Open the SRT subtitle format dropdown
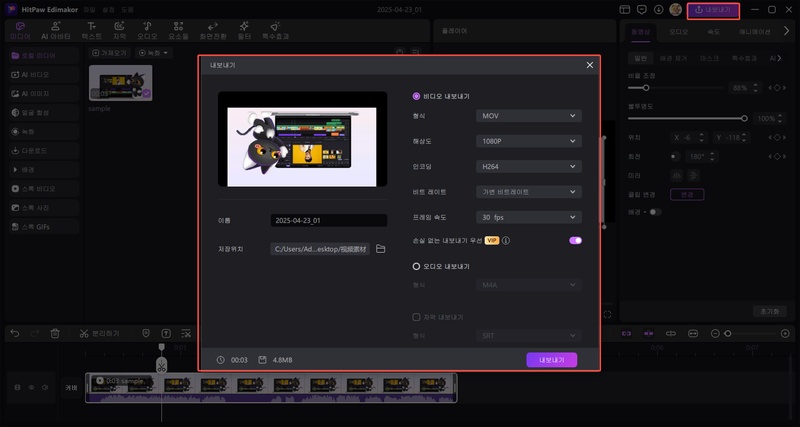The image size is (800, 427). [529, 336]
